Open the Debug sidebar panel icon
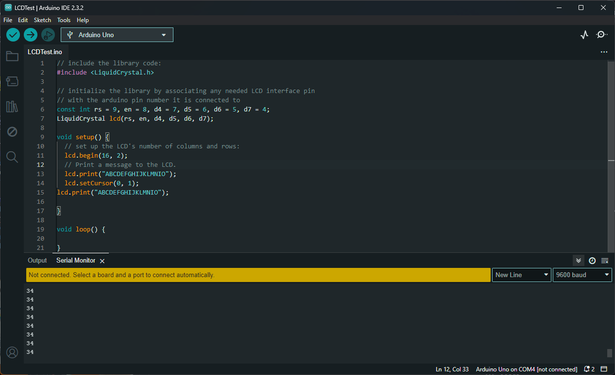The height and width of the screenshot is (375, 615). (12, 131)
